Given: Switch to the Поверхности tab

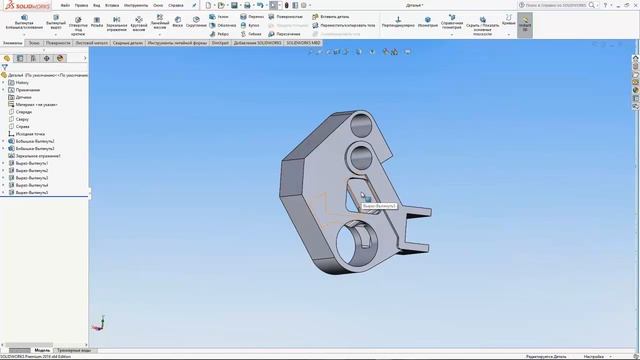Looking at the screenshot, I should (x=58, y=43).
